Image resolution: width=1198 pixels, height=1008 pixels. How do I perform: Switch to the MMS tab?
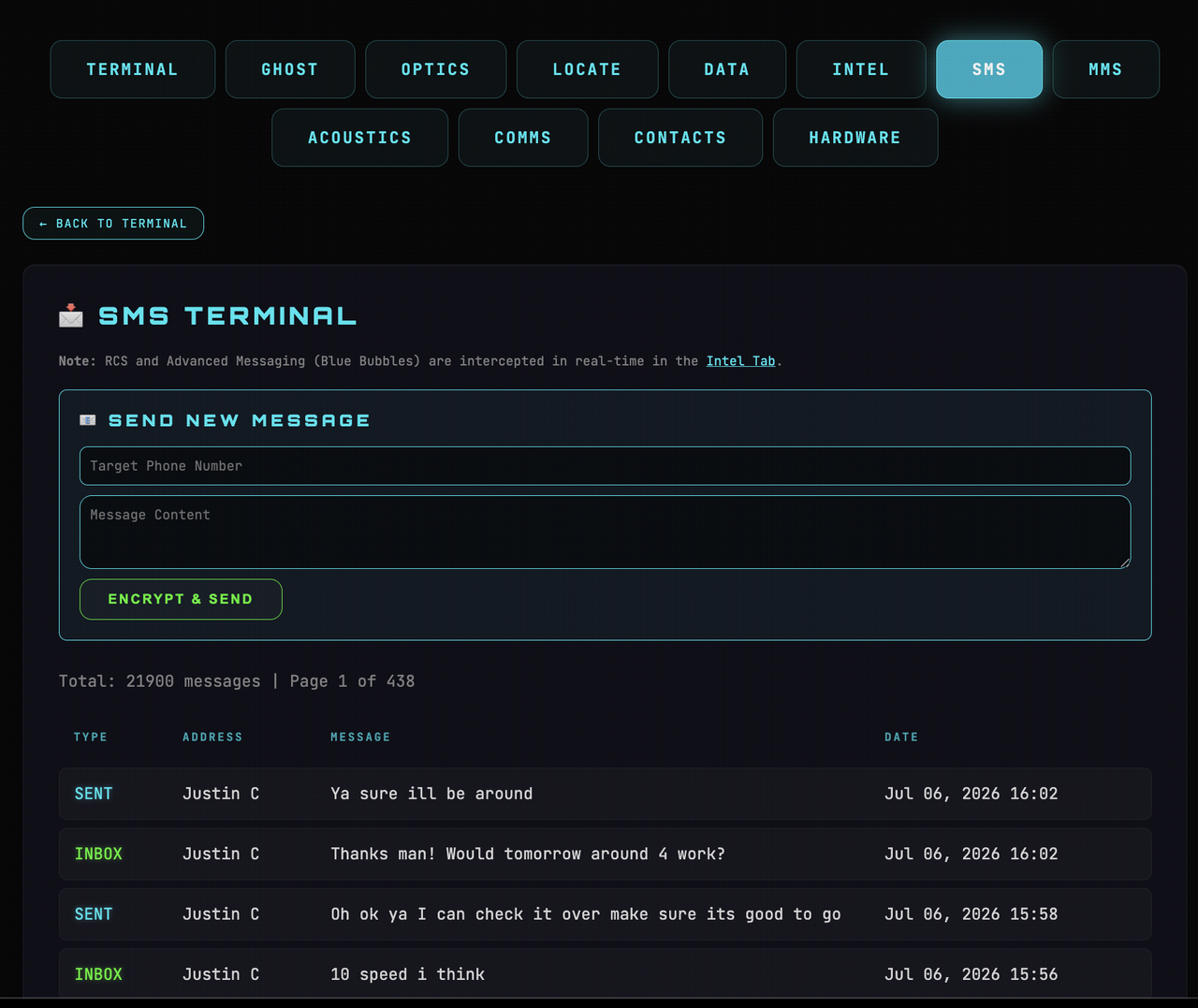(x=1106, y=69)
